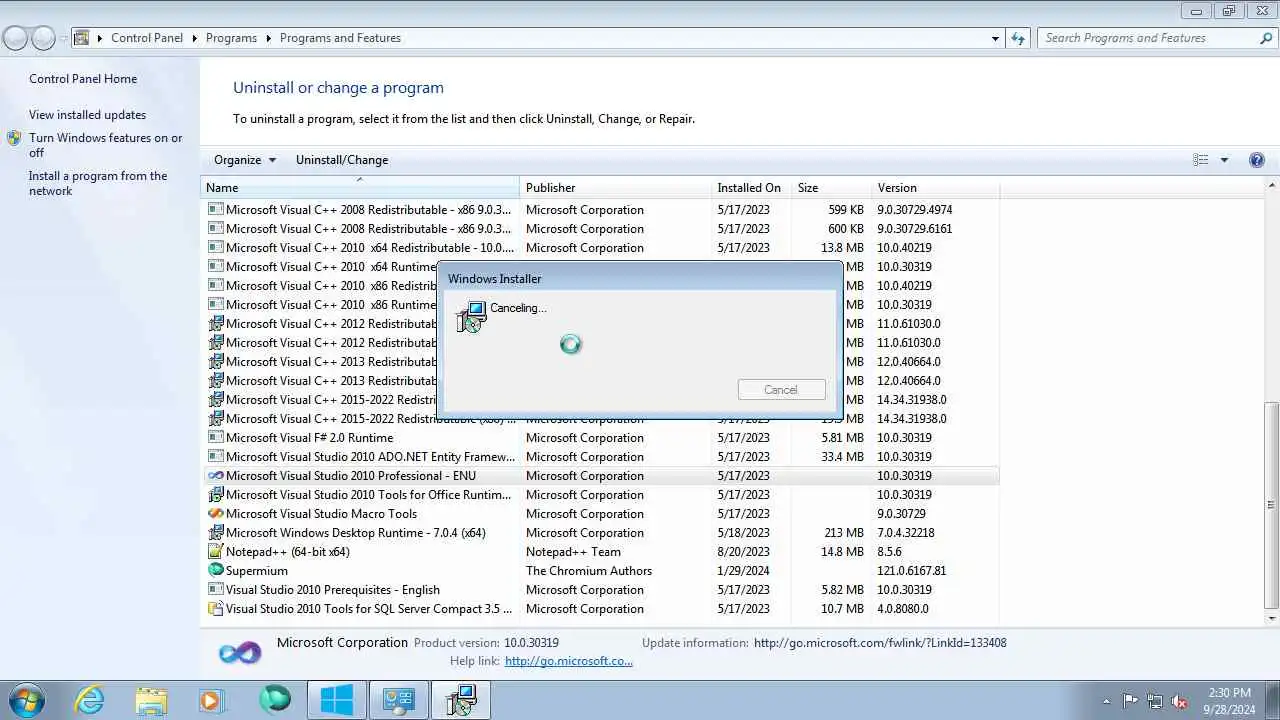Open Turn Windows features on or off
Screen dimensions: 1280x720
point(106,145)
